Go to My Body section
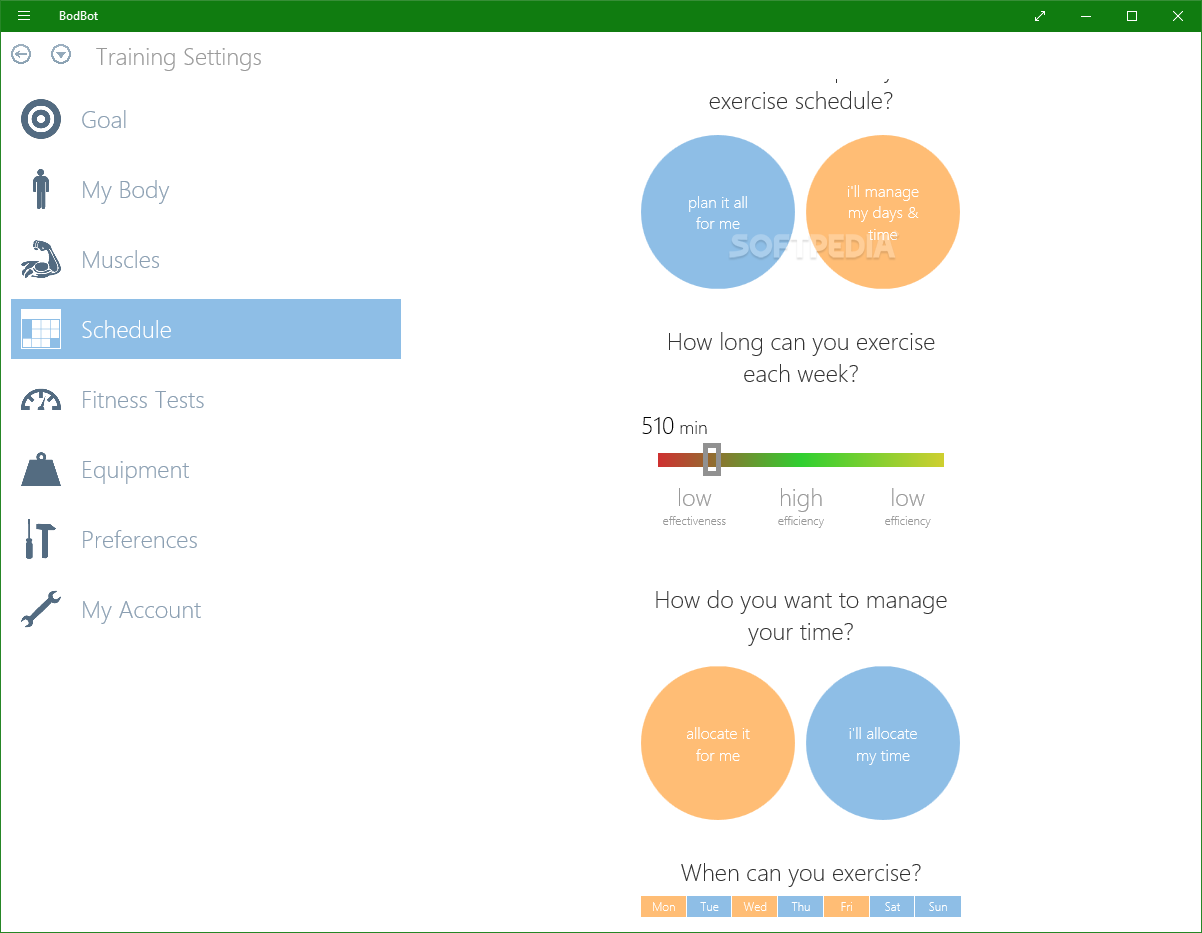Viewport: 1202px width, 933px height. pos(206,189)
